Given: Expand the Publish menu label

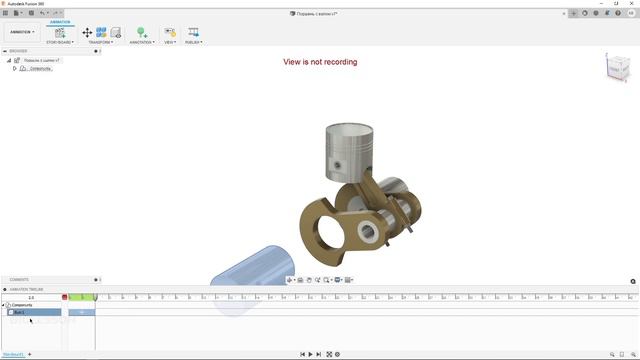Looking at the screenshot, I should (193, 42).
